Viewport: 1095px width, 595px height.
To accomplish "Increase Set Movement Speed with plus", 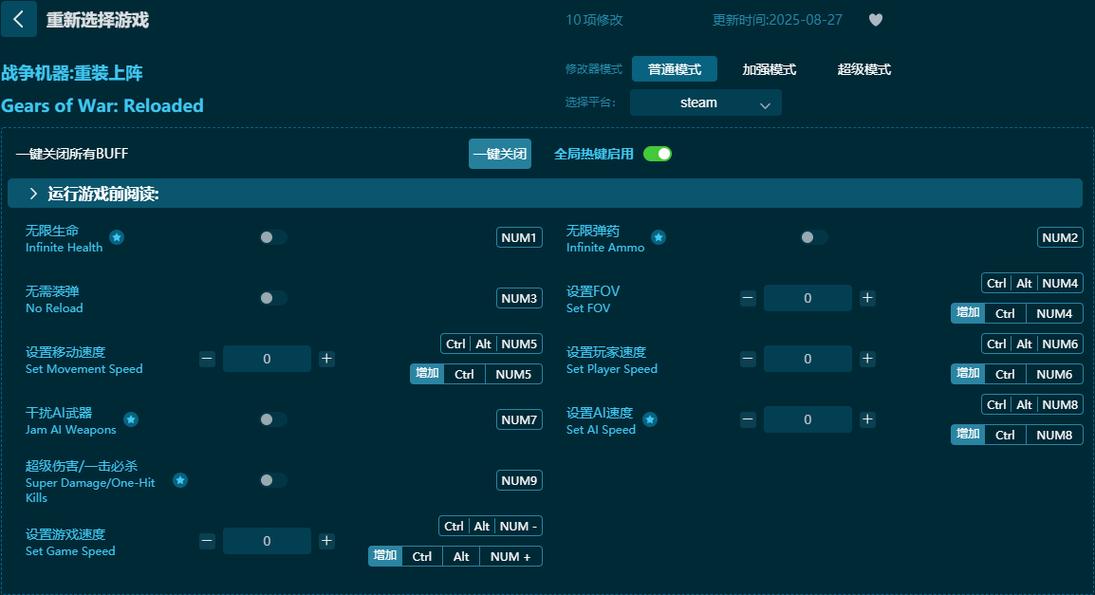I will click(326, 359).
